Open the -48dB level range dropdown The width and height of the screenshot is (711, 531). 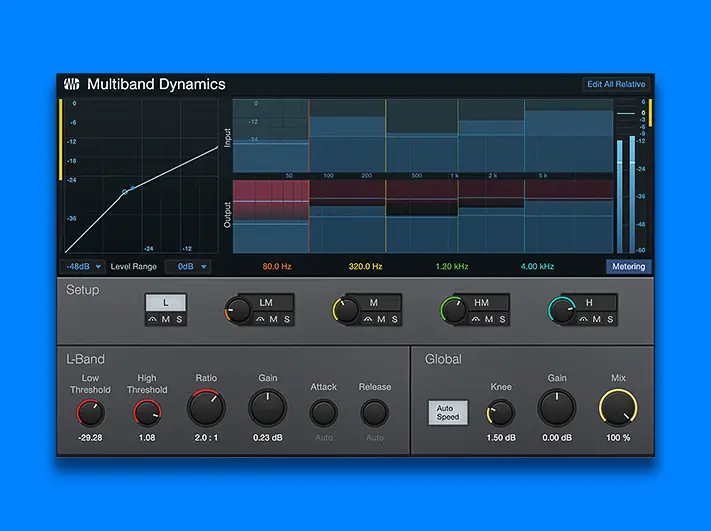pos(83,267)
